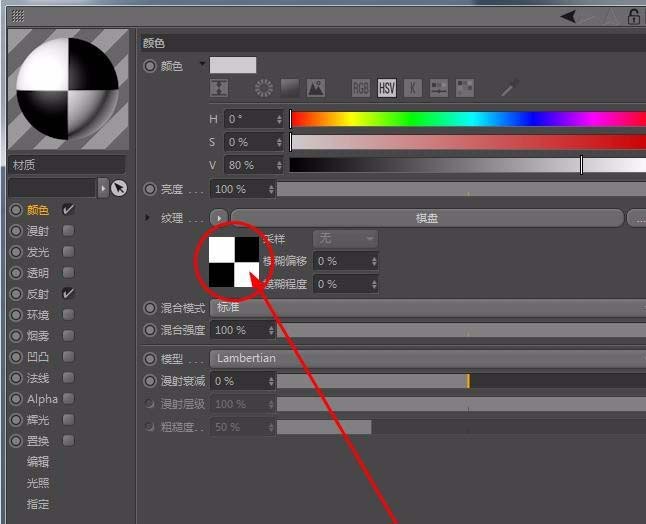Image resolution: width=646 pixels, height=524 pixels.
Task: Enable the 透明 channel checkbox
Action: coord(68,273)
